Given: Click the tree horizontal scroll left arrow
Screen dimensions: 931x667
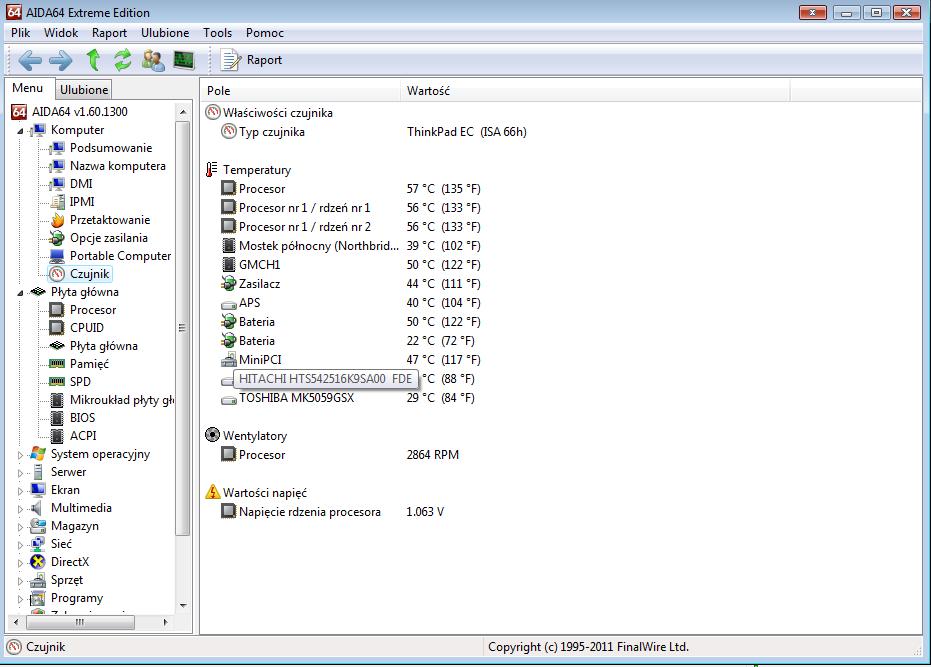Looking at the screenshot, I should (16, 622).
